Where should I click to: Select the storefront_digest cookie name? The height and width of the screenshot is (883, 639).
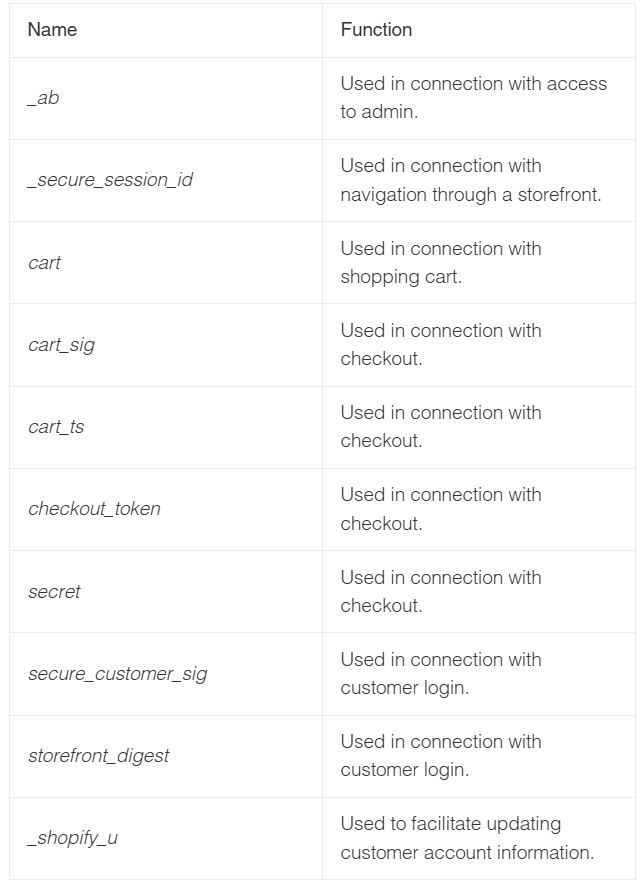tap(99, 756)
